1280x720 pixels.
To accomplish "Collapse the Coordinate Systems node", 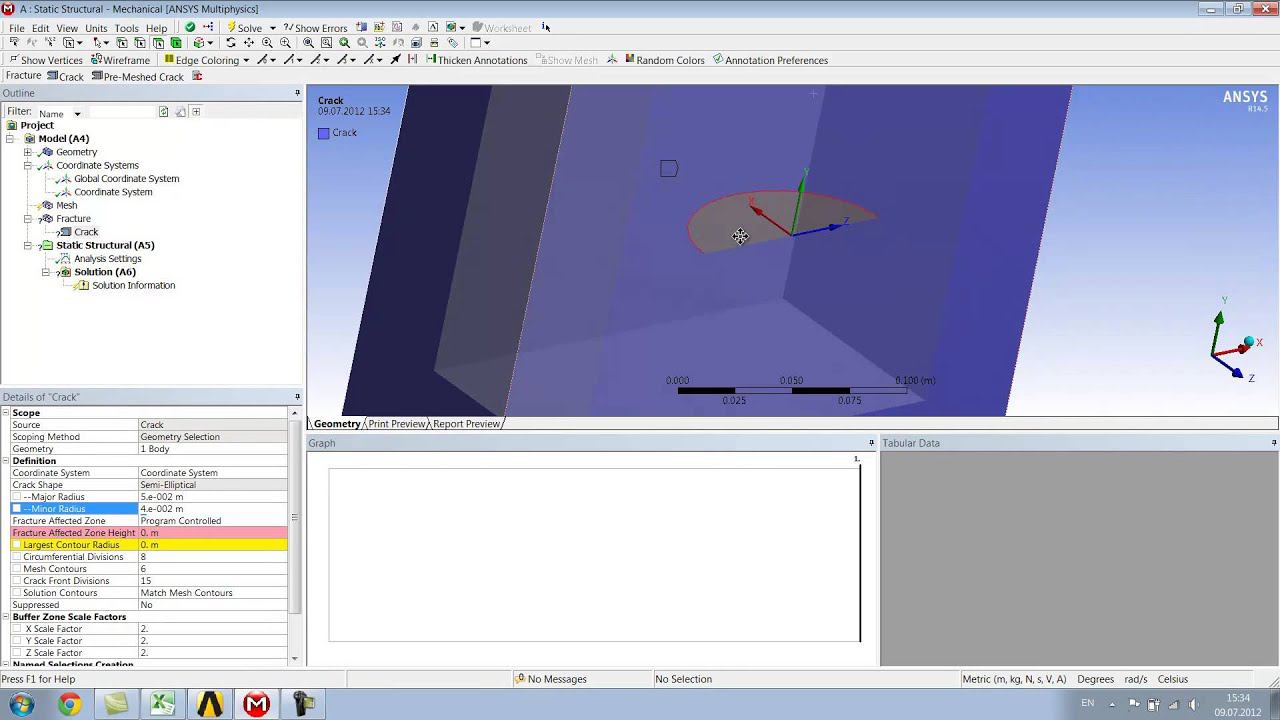I will (x=28, y=165).
